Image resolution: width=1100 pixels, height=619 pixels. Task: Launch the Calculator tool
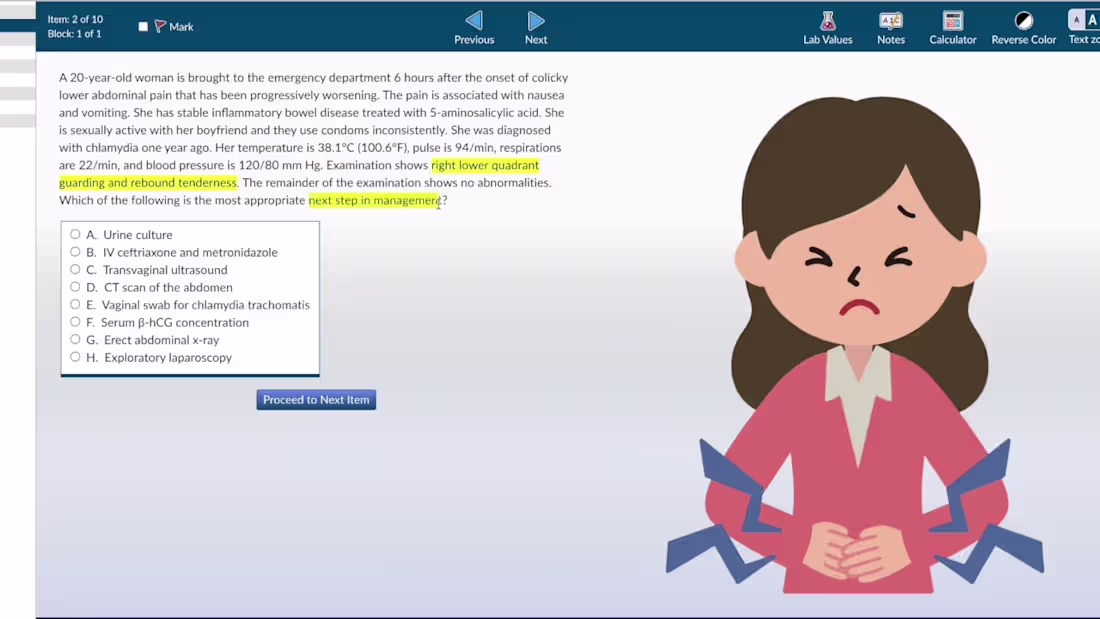click(x=953, y=27)
